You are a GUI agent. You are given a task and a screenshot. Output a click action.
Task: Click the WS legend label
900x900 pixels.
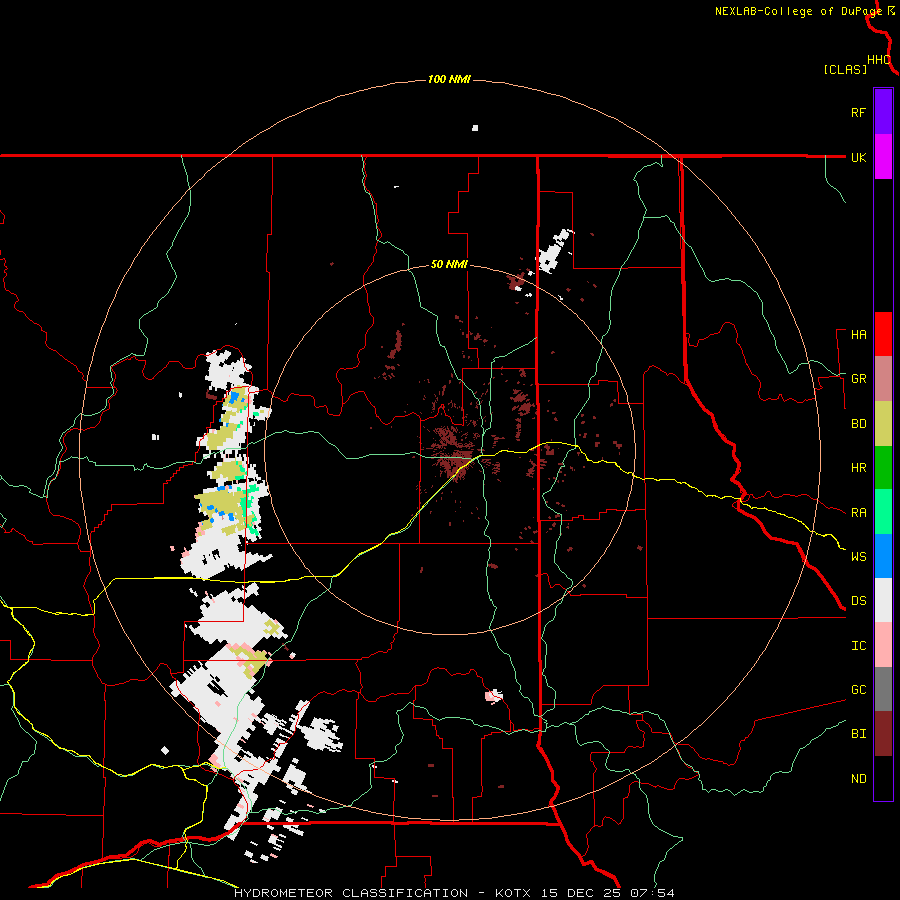pos(858,557)
